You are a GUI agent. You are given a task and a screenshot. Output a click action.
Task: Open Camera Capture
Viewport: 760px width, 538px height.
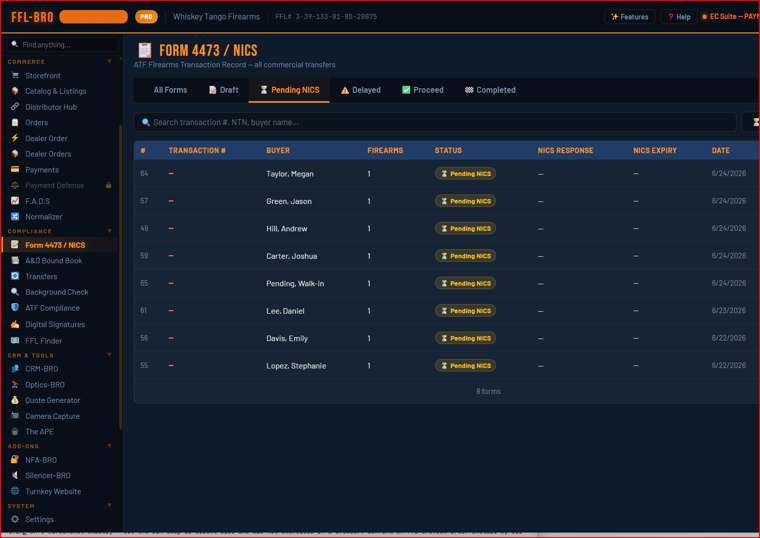[x=52, y=416]
